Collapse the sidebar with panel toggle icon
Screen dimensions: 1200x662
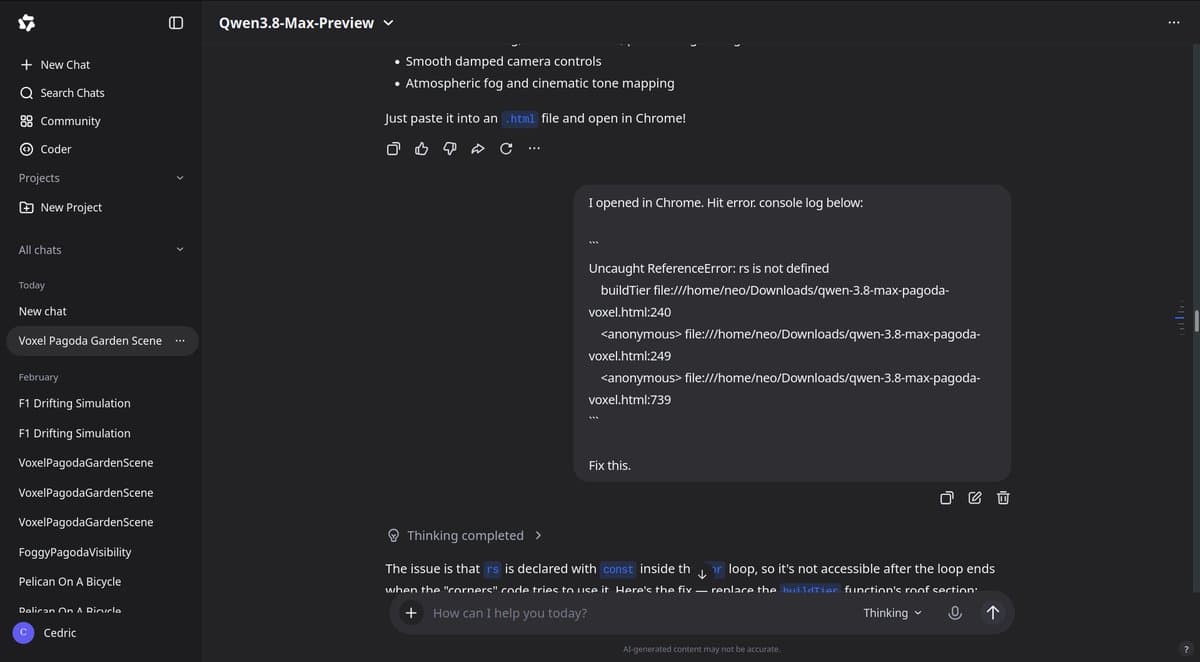point(176,22)
